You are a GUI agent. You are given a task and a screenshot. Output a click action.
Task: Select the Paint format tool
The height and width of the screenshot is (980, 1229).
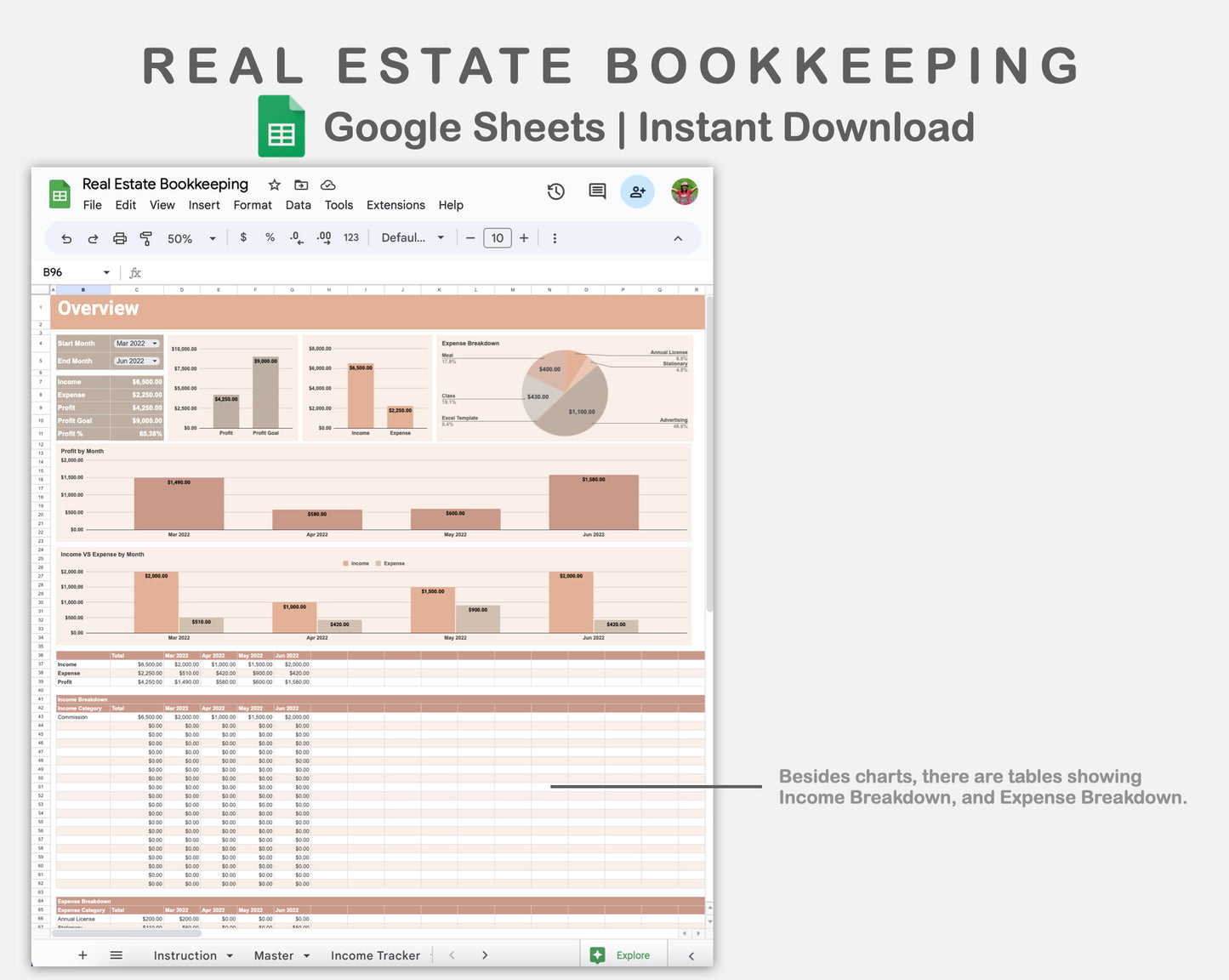point(145,238)
